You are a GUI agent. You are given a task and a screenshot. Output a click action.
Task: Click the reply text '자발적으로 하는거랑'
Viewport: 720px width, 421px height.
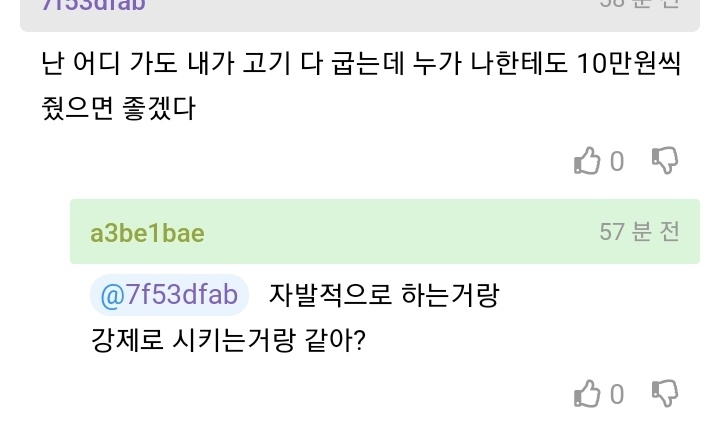click(x=383, y=295)
